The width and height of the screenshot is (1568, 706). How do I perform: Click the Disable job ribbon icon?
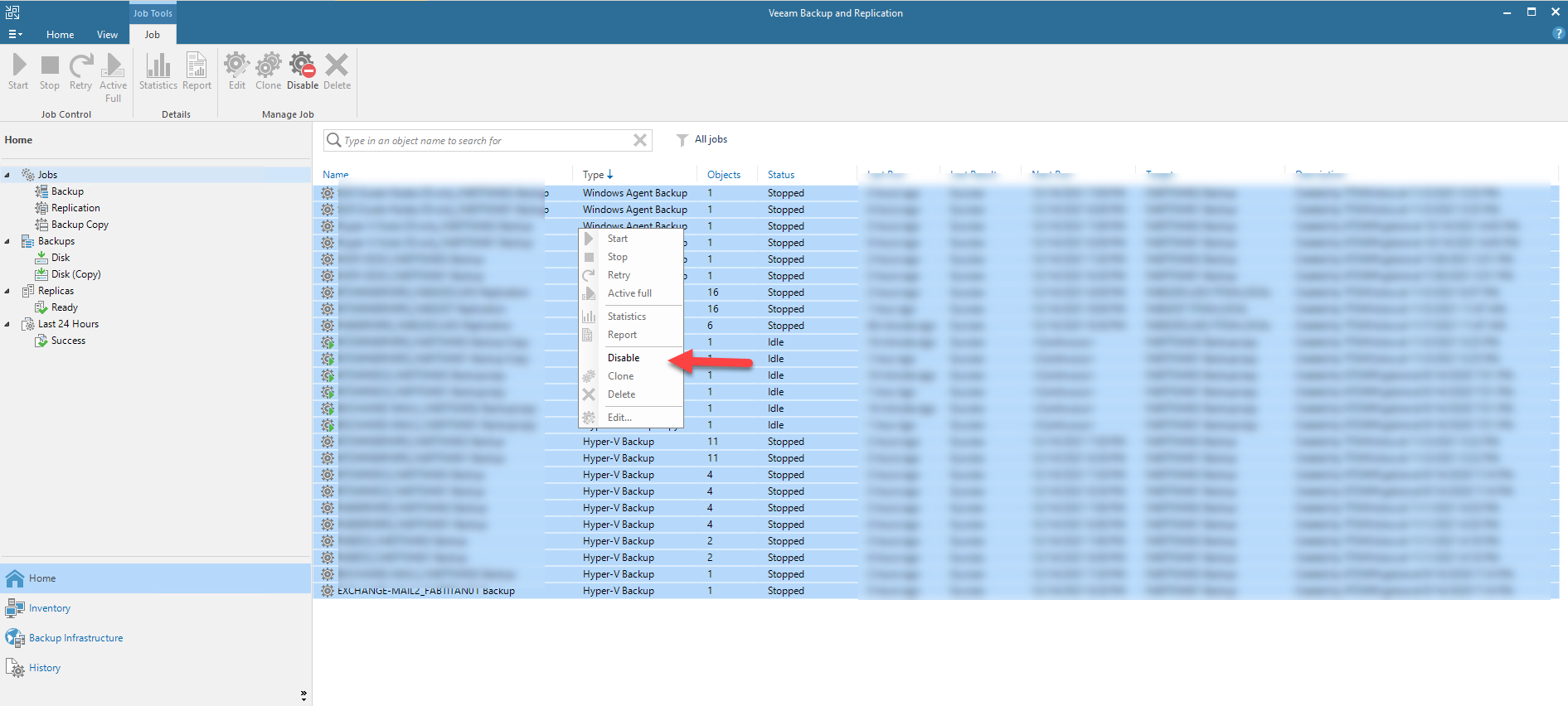pyautogui.click(x=303, y=65)
